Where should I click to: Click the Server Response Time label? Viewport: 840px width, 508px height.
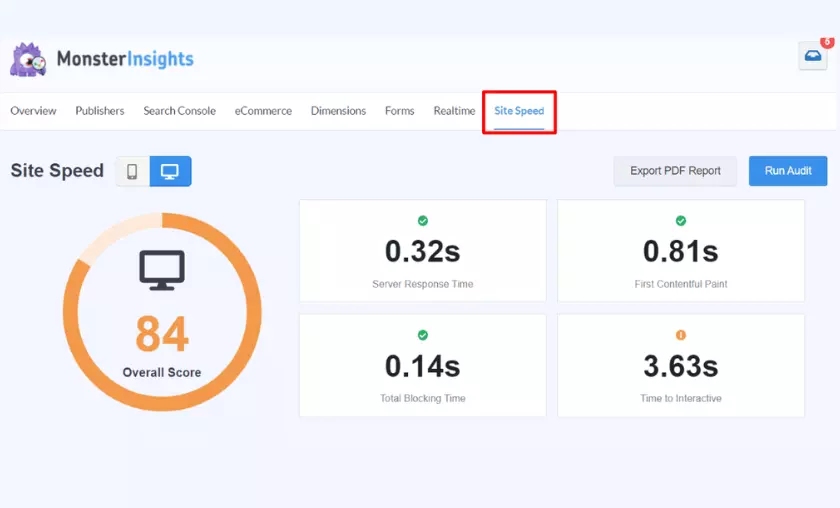tap(423, 284)
